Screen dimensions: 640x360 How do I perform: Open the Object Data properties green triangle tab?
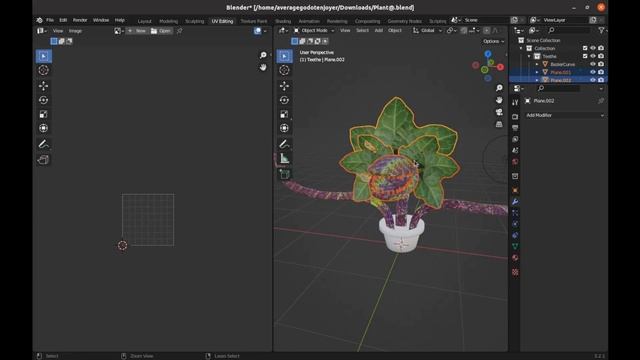(515, 246)
